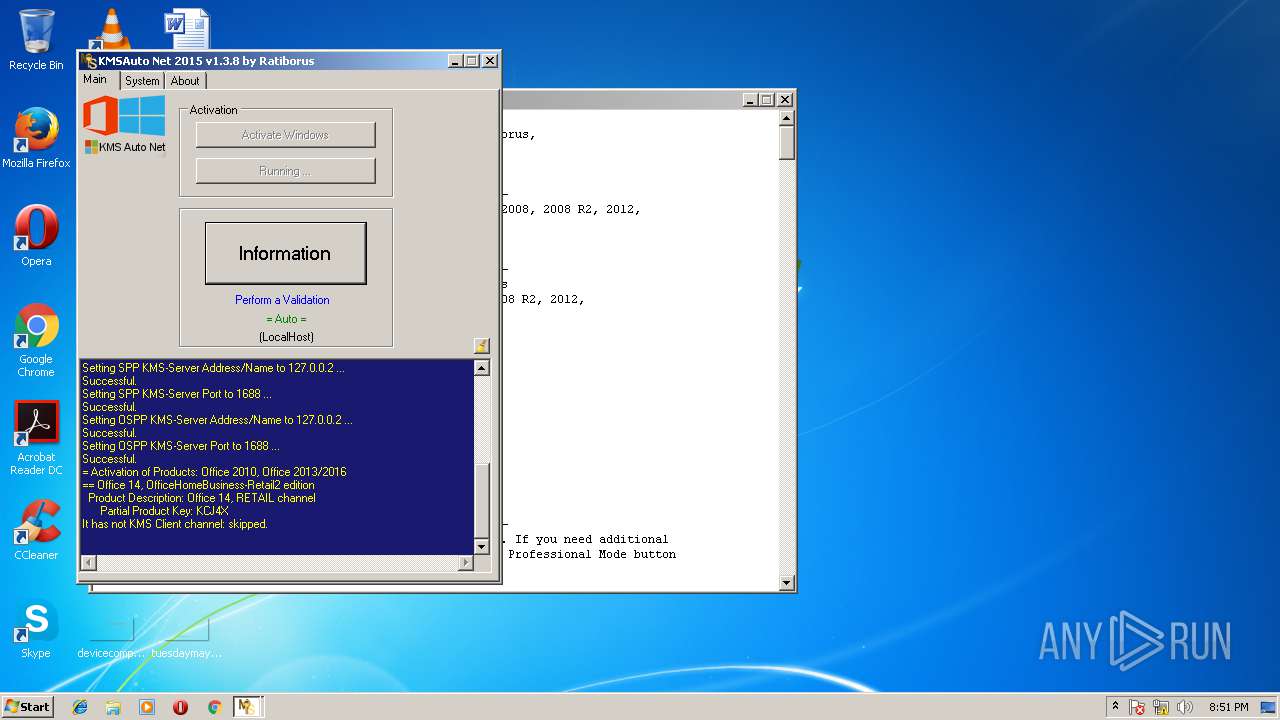Open Skype desktop shortcut
1280x720 pixels.
[x=36, y=628]
